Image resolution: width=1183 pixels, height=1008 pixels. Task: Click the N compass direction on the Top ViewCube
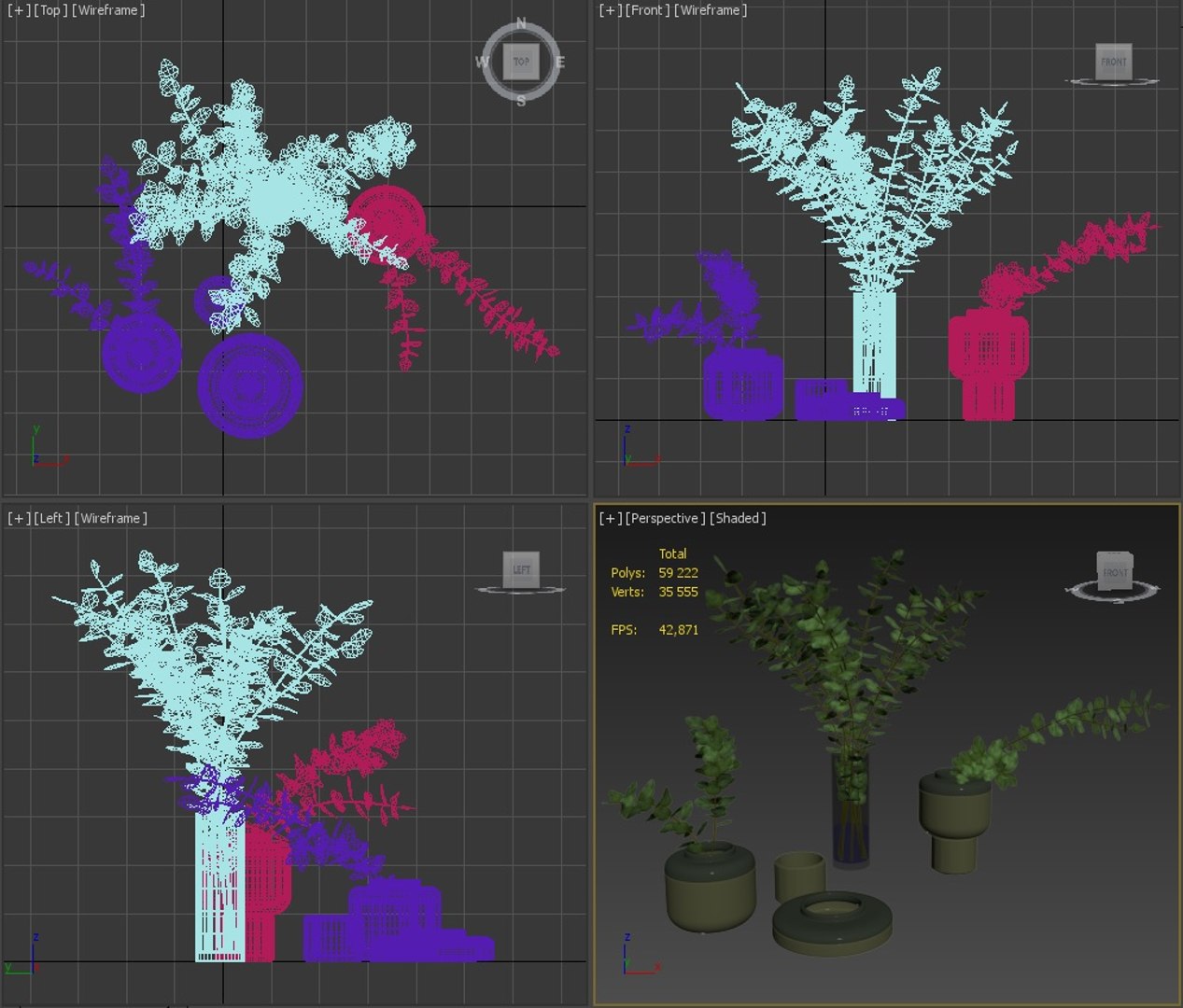tap(521, 23)
